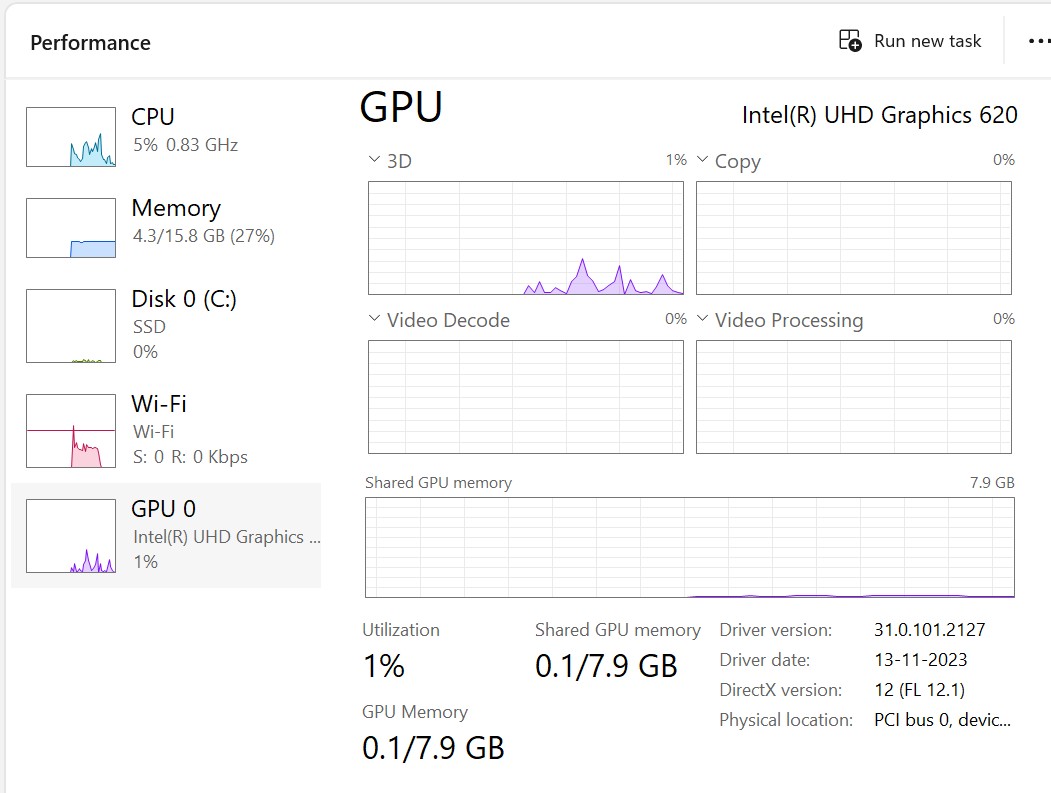Select the CPU usage mini graph
This screenshot has width=1051, height=793.
[71, 137]
